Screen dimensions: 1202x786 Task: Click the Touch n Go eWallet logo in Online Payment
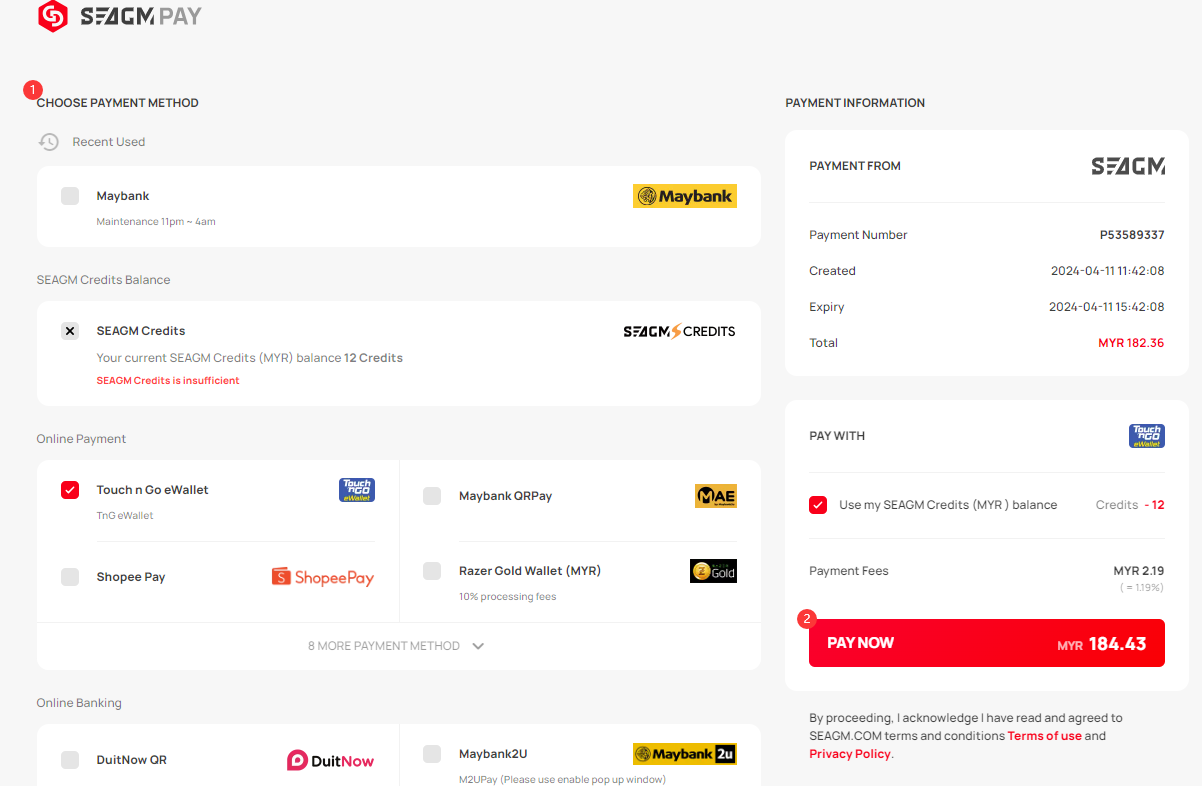coord(357,490)
